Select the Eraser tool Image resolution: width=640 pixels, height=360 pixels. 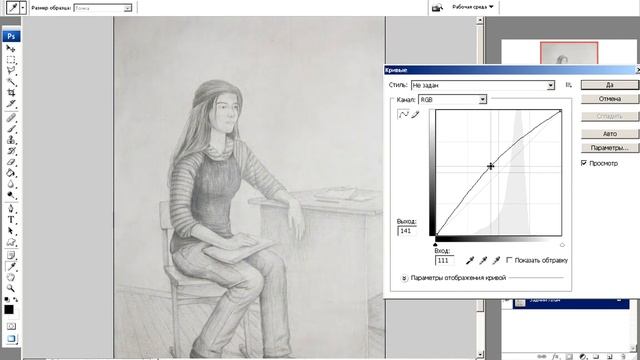pos(11,162)
